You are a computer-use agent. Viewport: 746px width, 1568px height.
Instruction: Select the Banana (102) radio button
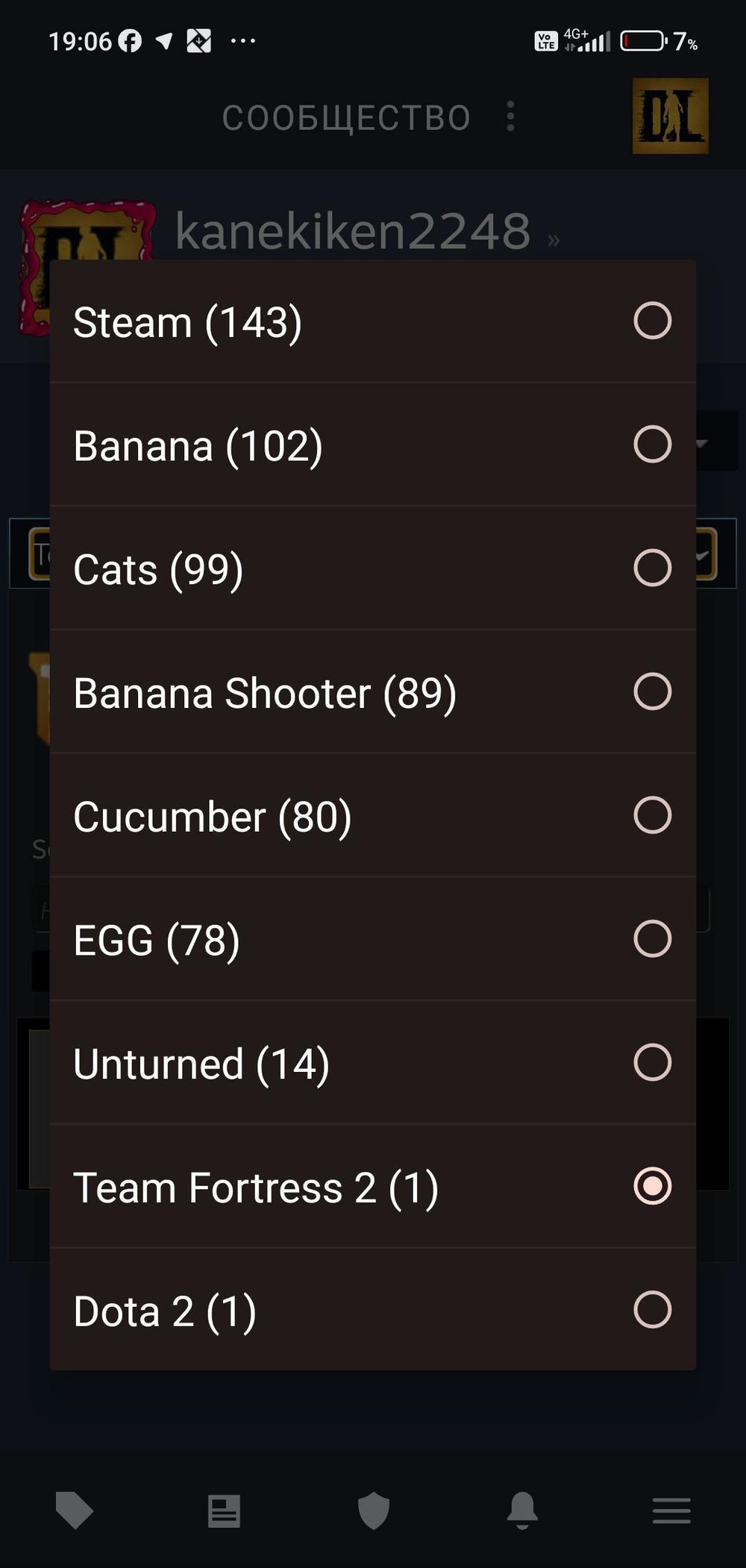652,445
